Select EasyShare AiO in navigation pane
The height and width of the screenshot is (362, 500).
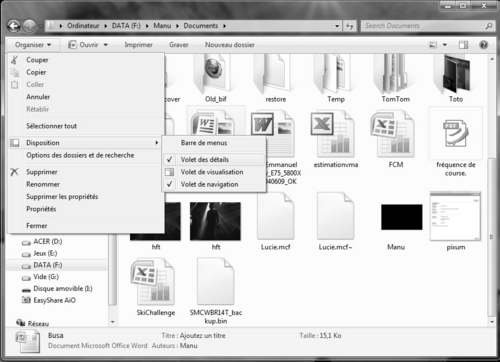coord(54,300)
